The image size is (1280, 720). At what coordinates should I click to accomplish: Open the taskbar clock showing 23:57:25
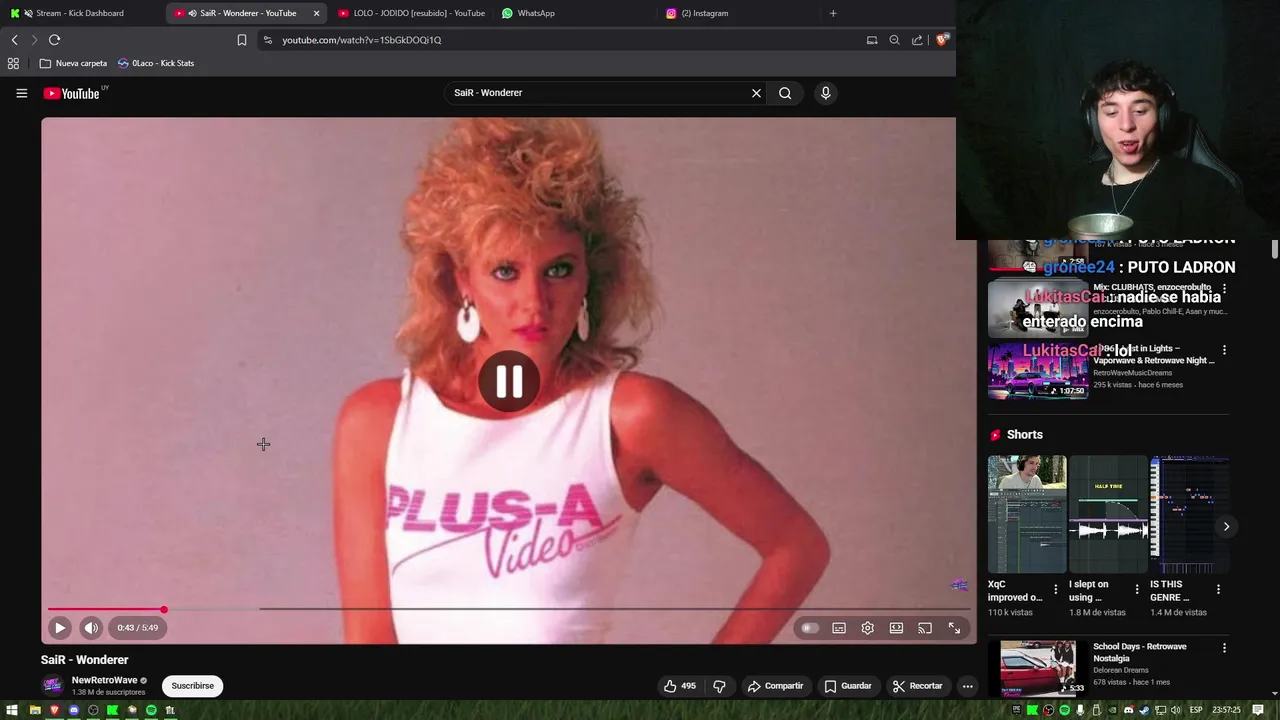[x=1226, y=710]
